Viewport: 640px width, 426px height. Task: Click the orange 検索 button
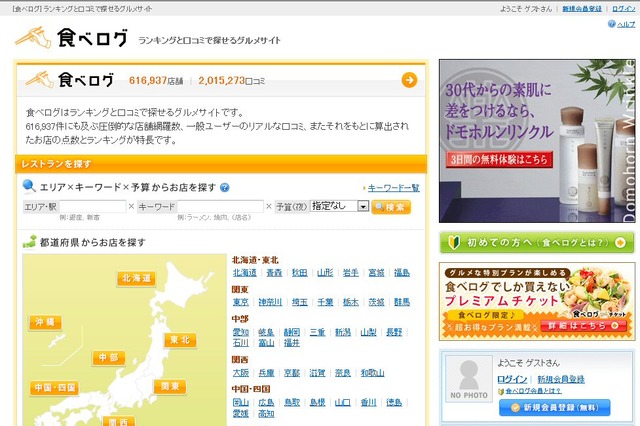click(391, 207)
